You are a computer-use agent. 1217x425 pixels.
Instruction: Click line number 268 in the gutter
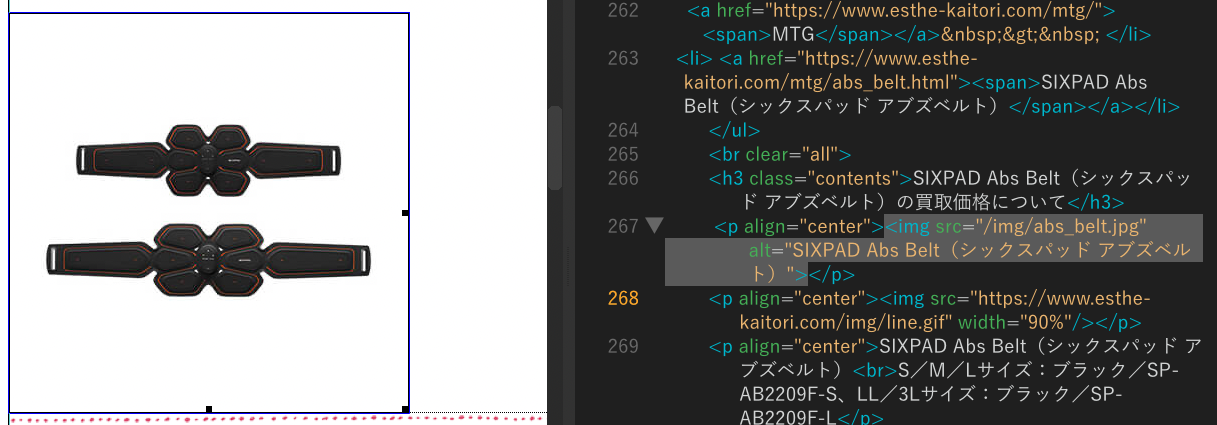622,298
